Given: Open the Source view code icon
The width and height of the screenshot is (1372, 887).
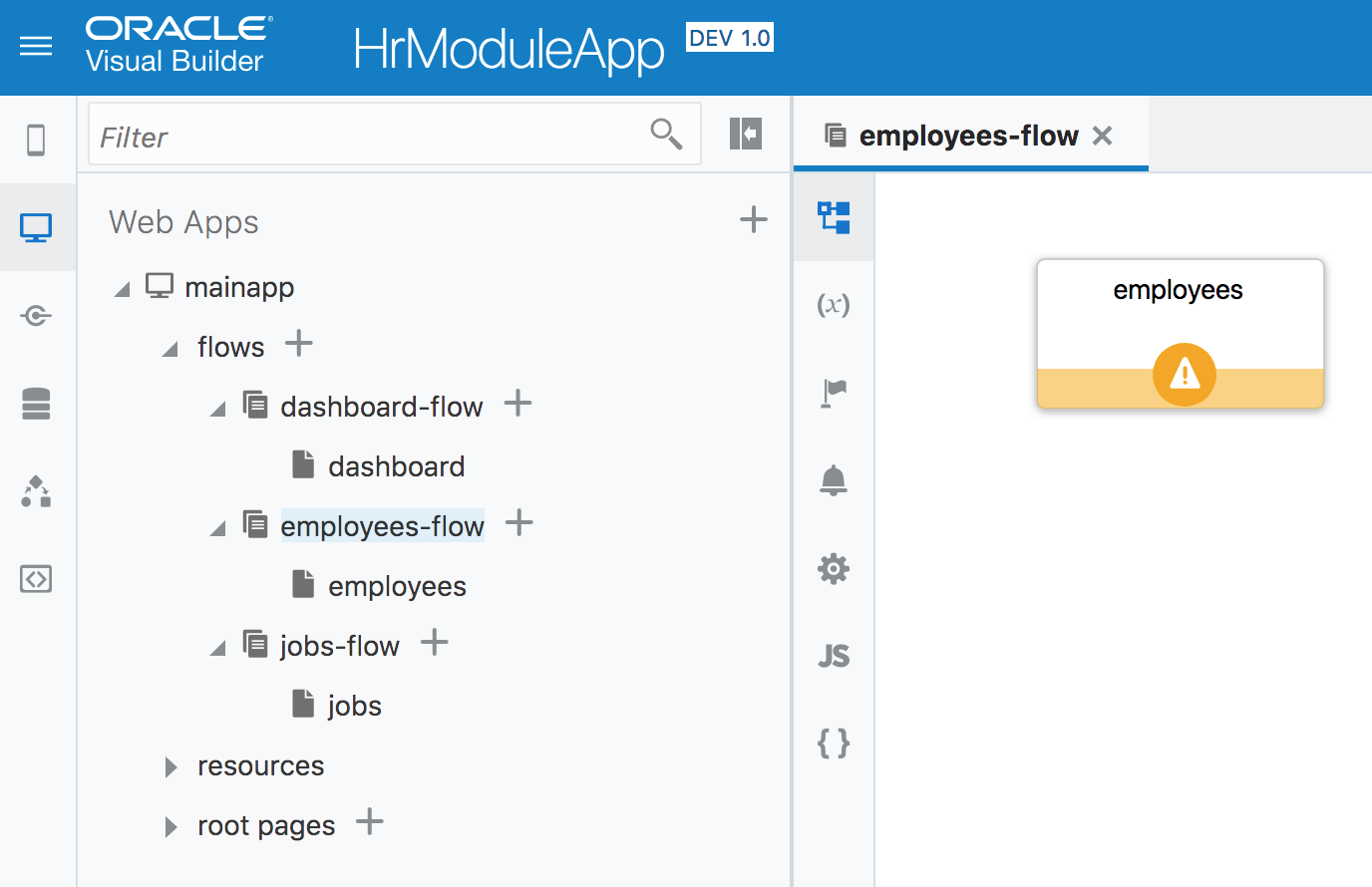Looking at the screenshot, I should [x=37, y=579].
